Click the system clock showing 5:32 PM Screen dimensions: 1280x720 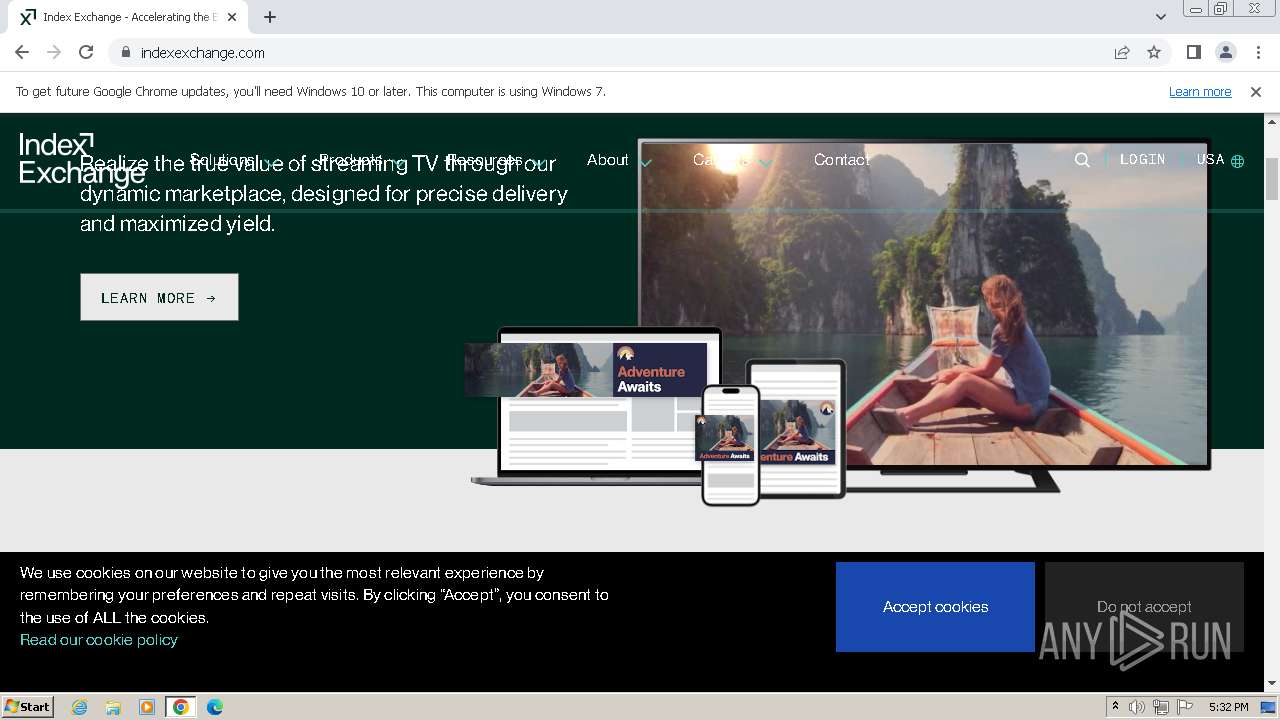1228,707
